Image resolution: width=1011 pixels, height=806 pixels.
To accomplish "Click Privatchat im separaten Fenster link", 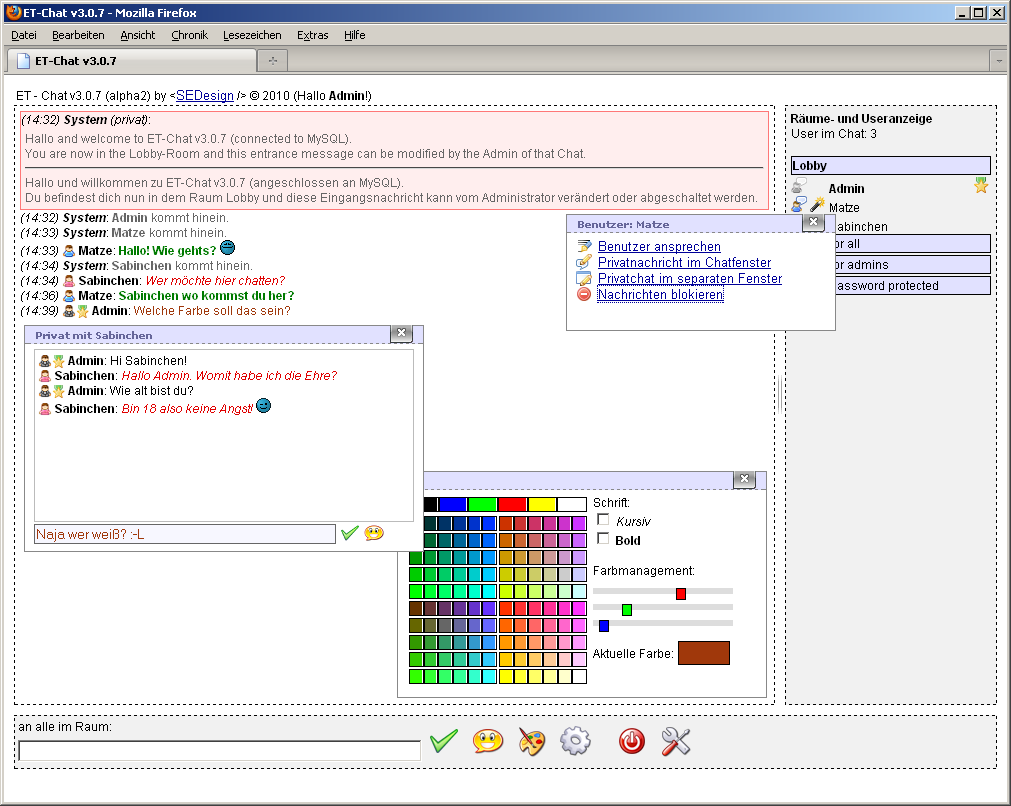I will (689, 279).
